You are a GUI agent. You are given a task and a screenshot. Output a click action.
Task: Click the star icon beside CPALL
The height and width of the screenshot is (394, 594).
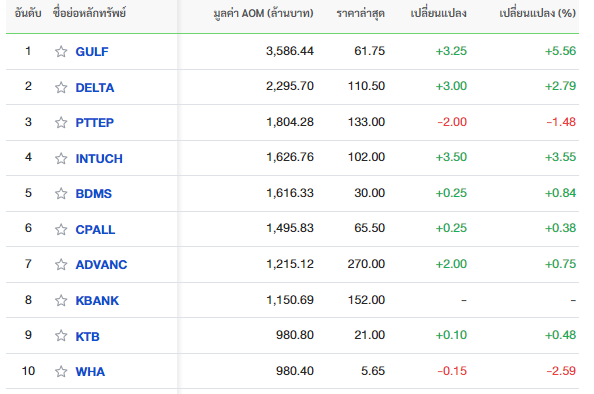(x=61, y=229)
